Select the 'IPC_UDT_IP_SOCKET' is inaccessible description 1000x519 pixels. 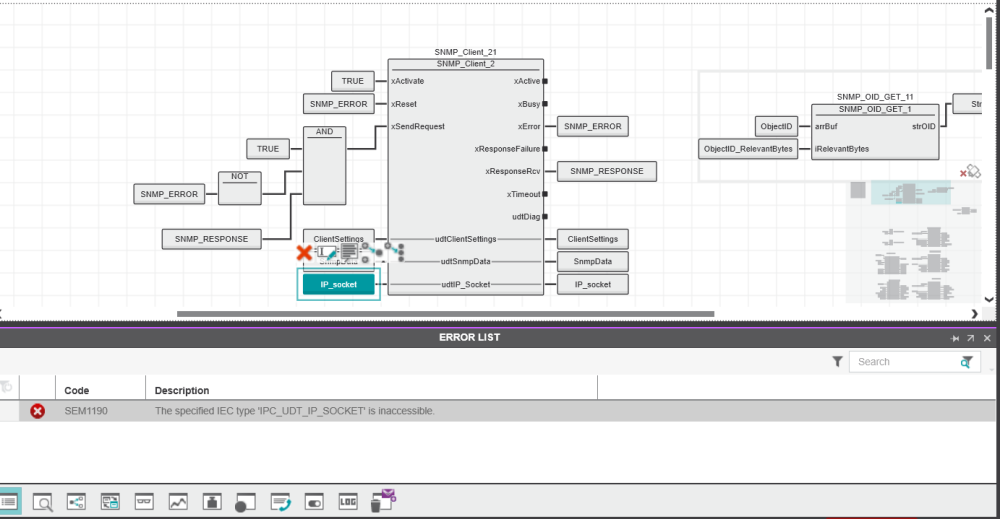[295, 411]
